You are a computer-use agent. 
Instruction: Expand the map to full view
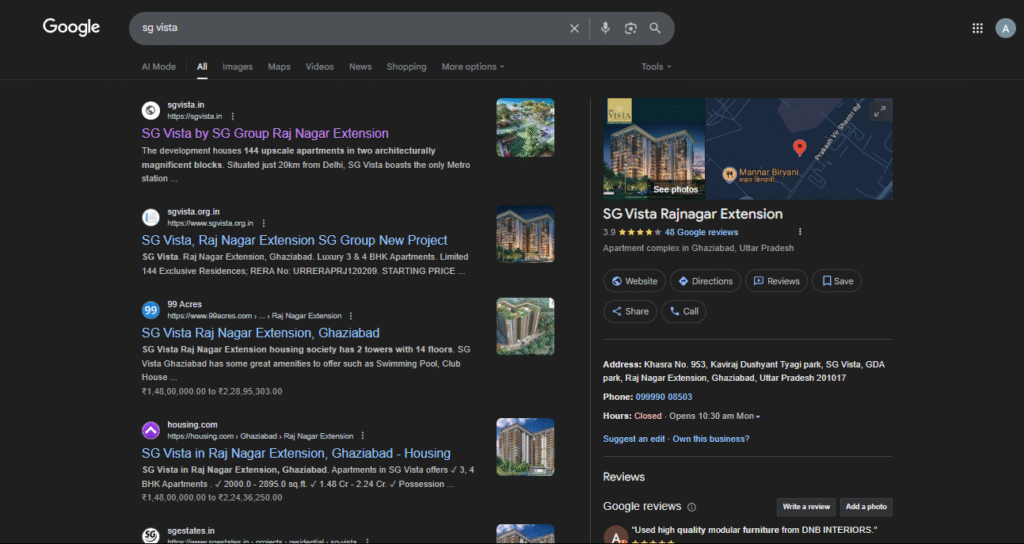[x=879, y=112]
